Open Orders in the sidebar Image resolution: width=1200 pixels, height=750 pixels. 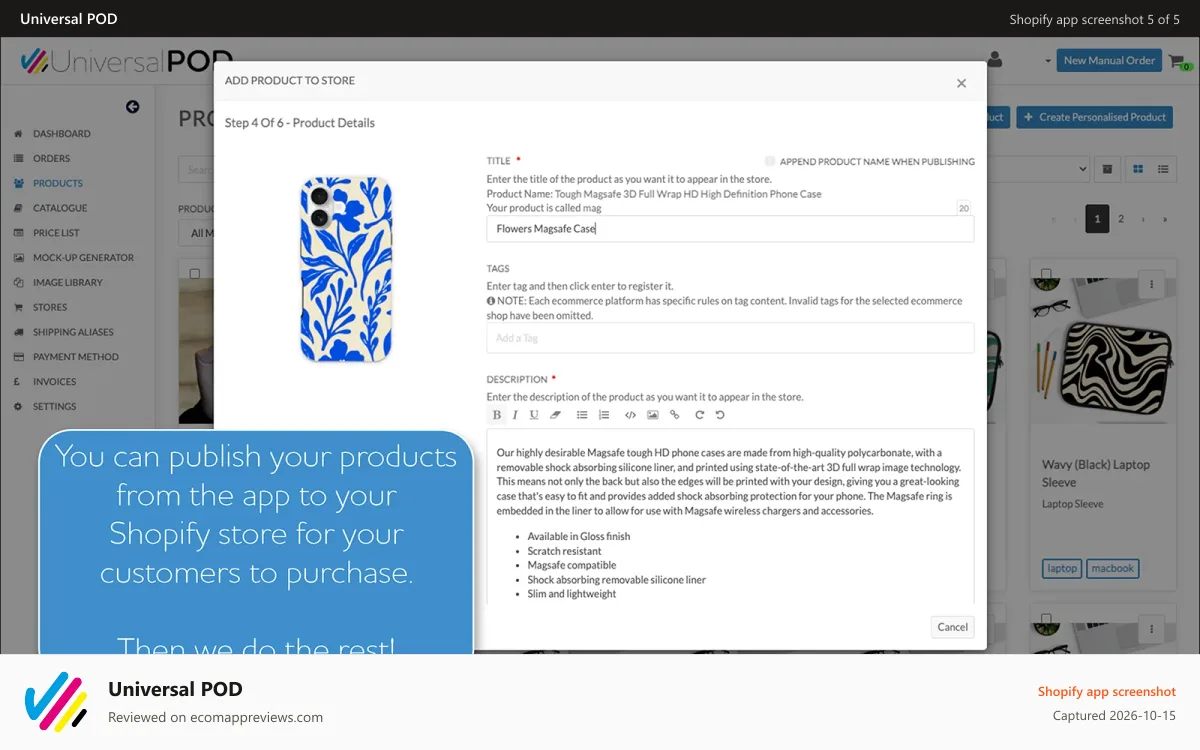point(51,158)
